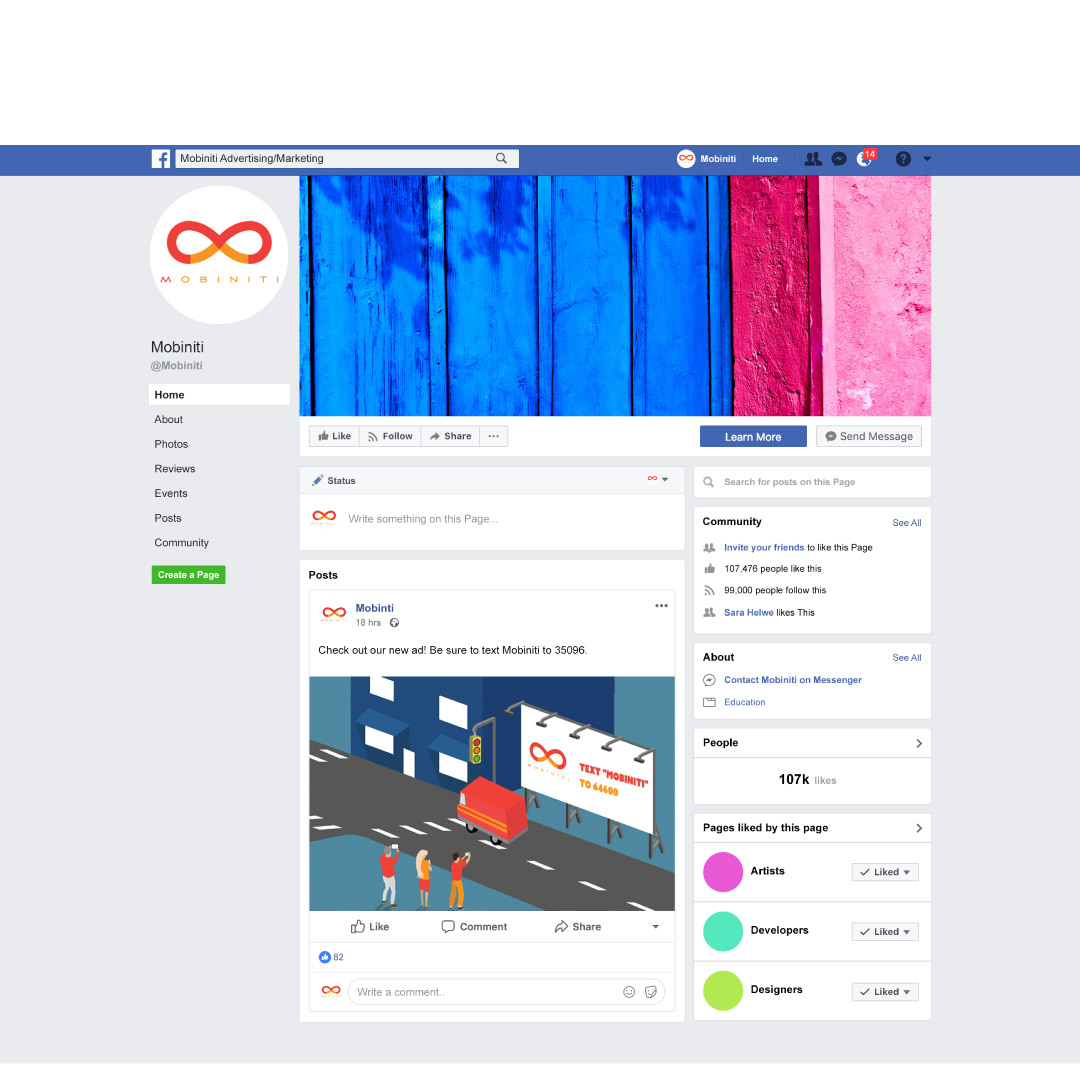The image size is (1080, 1080).
Task: Share the Mobinti post
Action: point(578,927)
